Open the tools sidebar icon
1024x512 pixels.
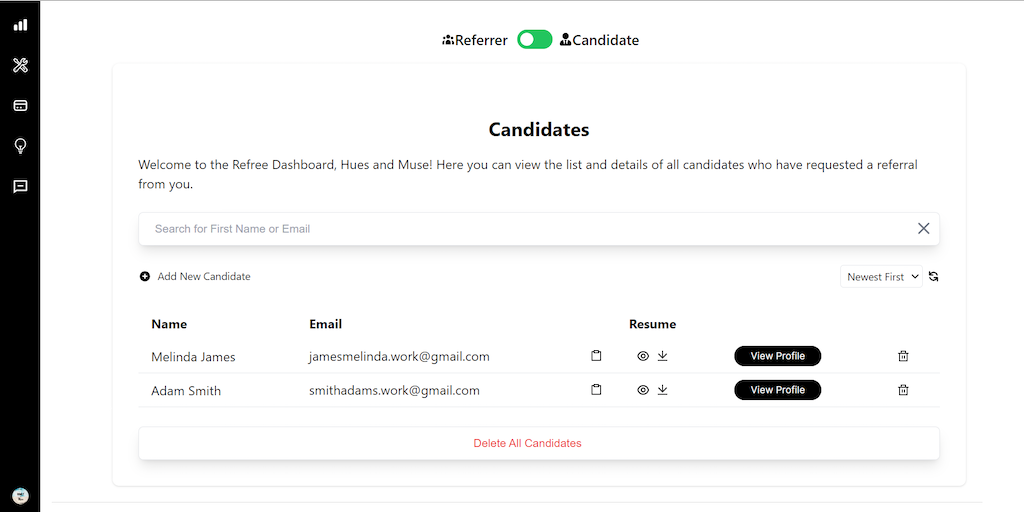(20, 65)
